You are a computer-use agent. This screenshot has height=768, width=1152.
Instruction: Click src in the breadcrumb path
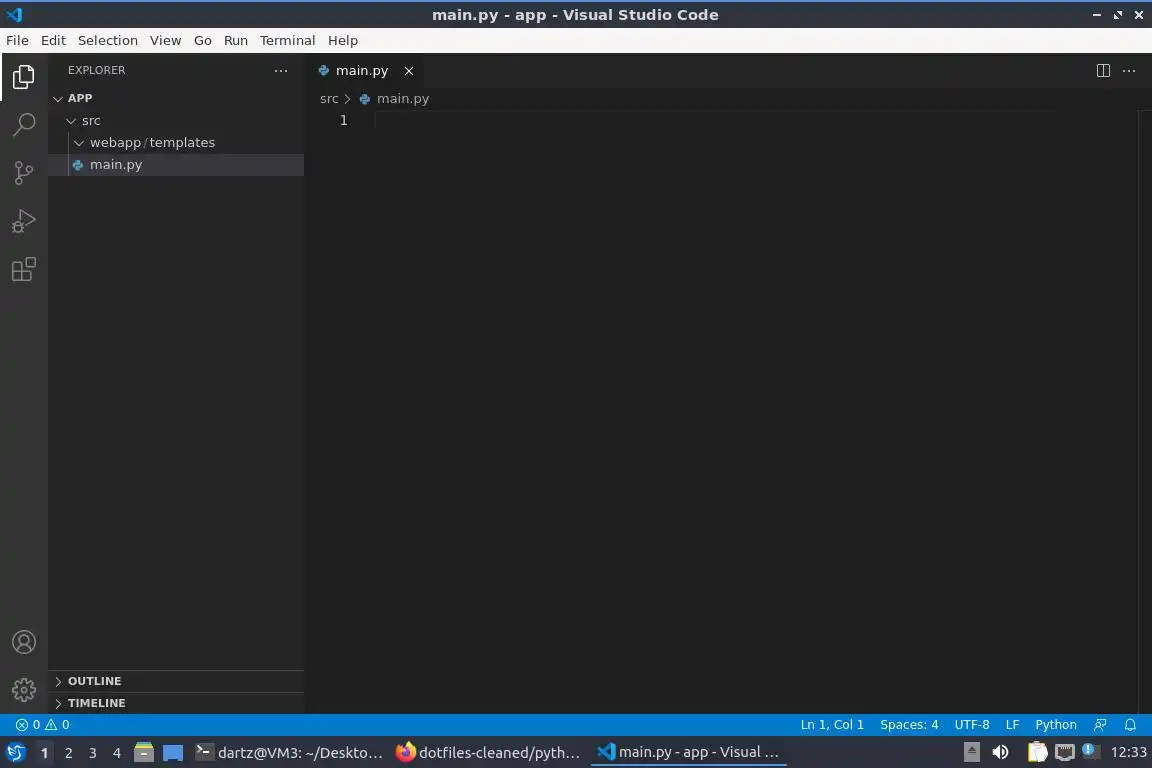(x=328, y=98)
